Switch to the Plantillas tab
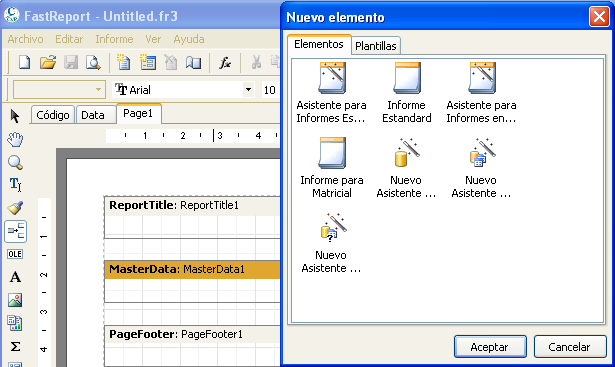This screenshot has width=615, height=367. (376, 46)
